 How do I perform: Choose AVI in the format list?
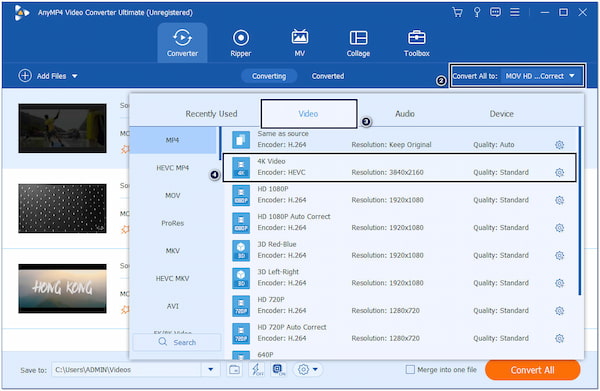click(x=173, y=306)
